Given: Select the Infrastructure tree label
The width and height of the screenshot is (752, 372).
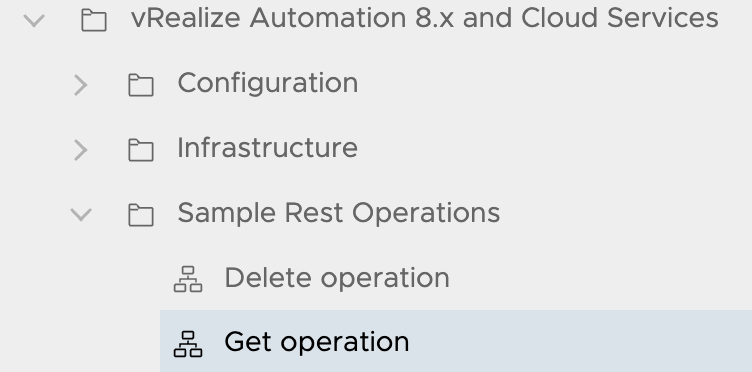Looking at the screenshot, I should pyautogui.click(x=267, y=148).
